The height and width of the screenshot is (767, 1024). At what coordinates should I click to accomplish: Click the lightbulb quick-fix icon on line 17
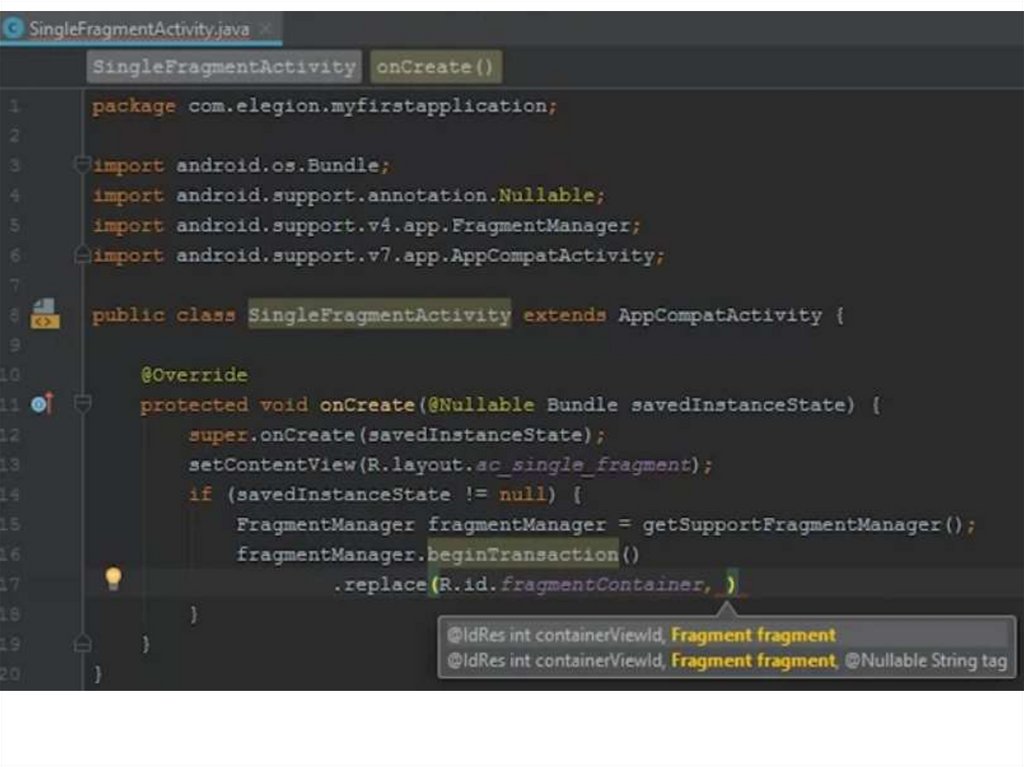(x=113, y=578)
